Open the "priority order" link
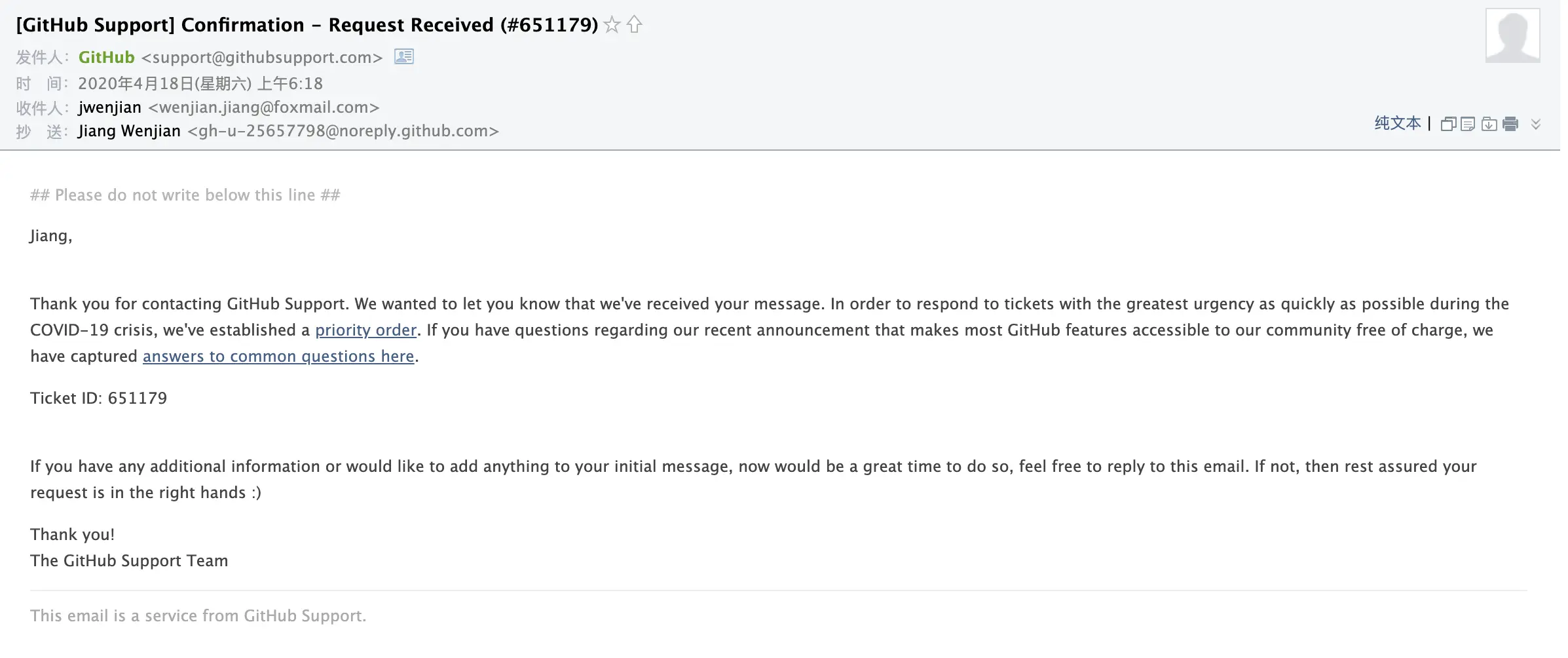Screen dimensions: 1568x658 365,330
